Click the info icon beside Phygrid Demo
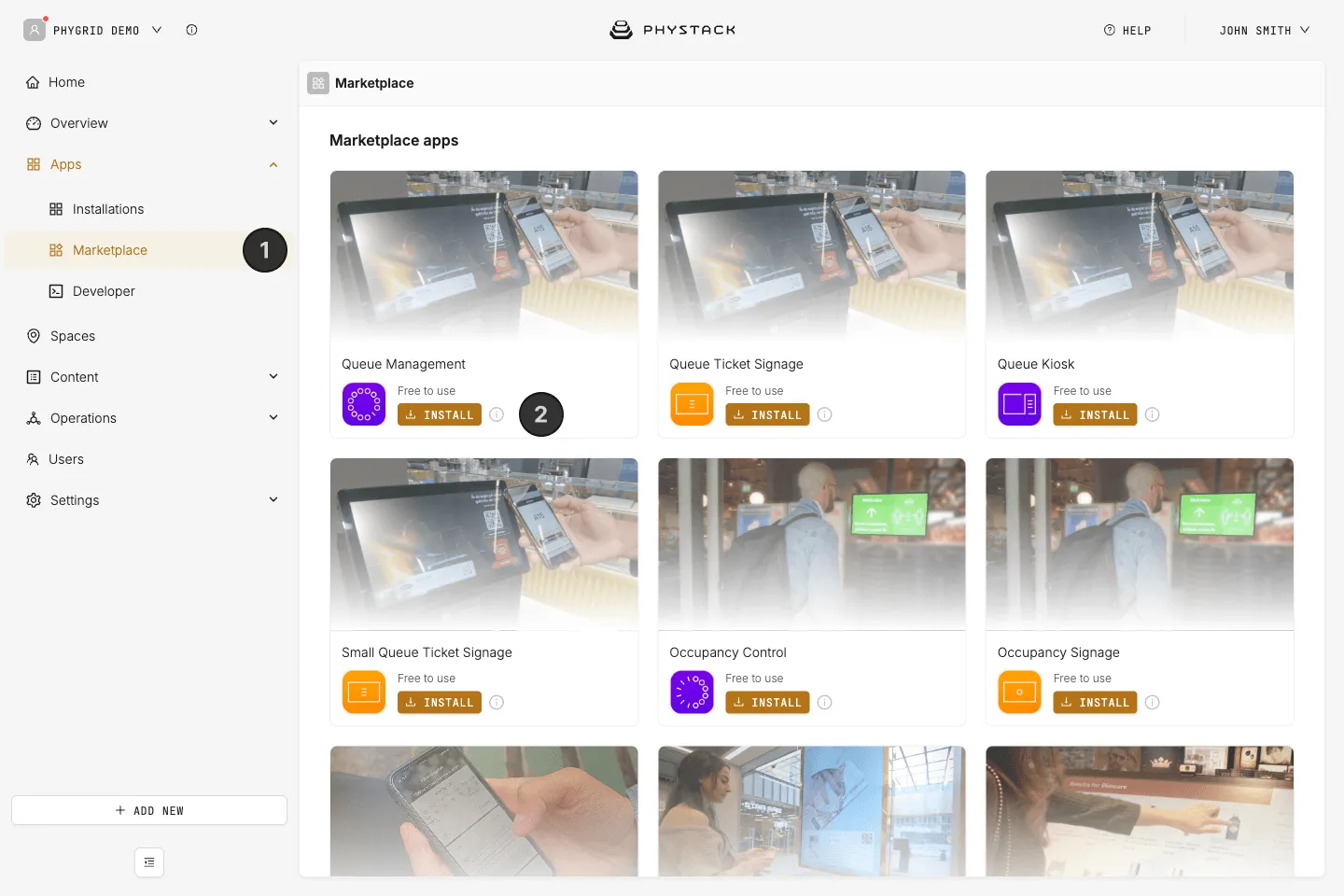 pos(191,30)
